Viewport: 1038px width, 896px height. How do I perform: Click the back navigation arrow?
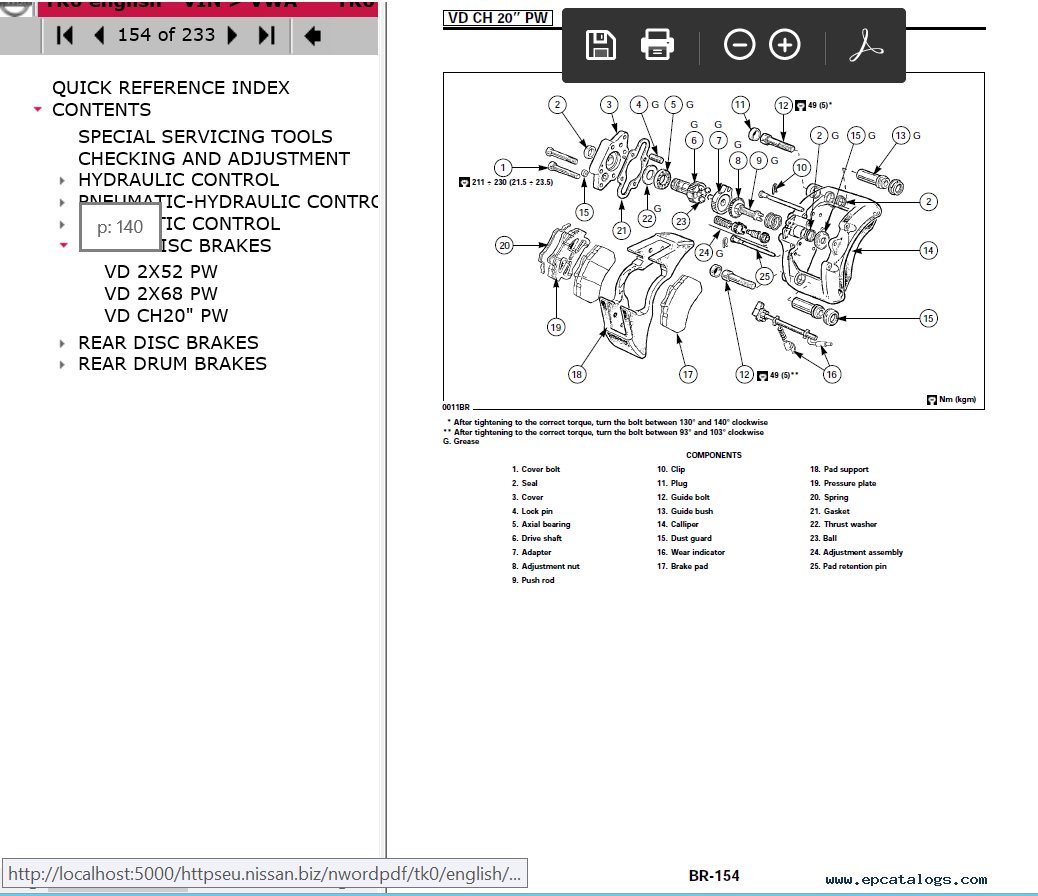[312, 35]
